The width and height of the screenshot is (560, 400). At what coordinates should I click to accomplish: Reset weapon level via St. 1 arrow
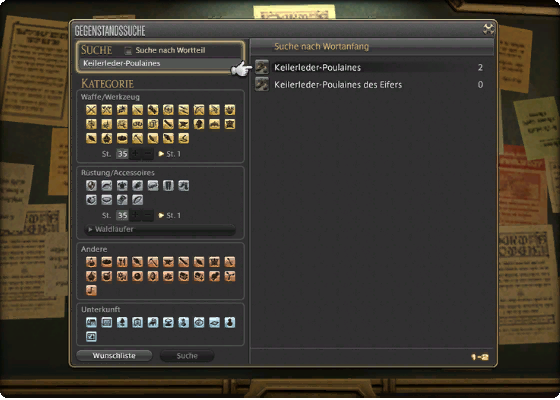tap(169, 154)
